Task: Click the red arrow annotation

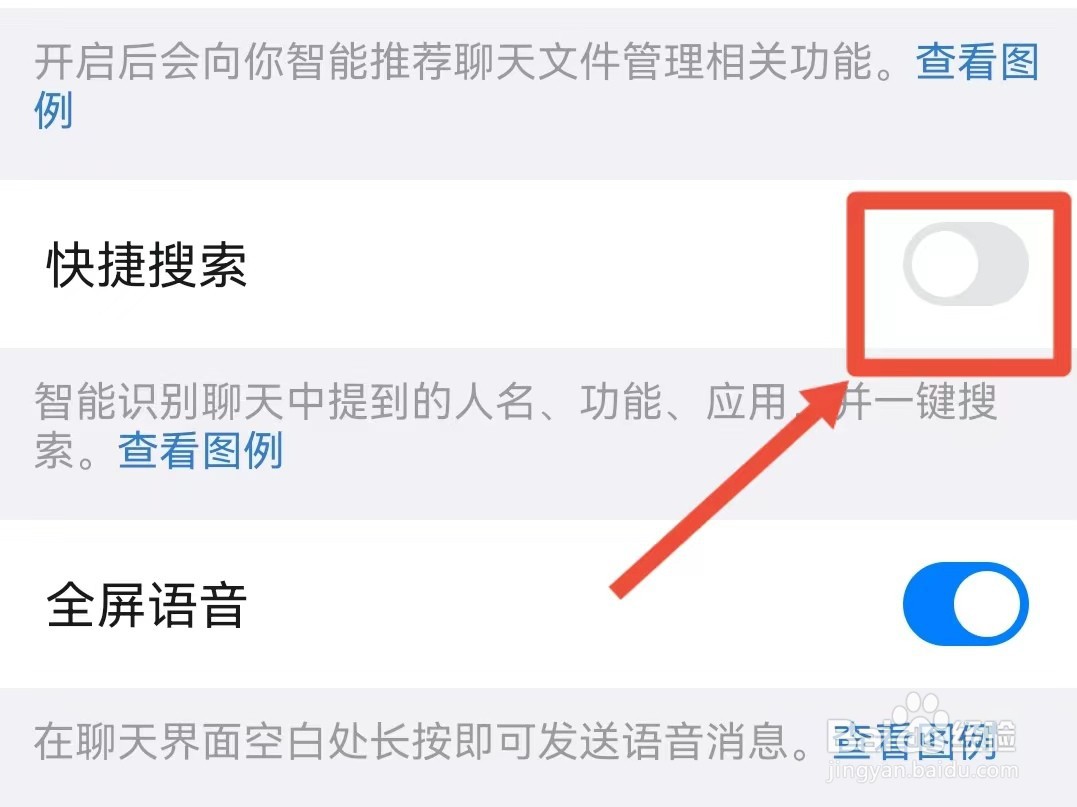Action: (x=728, y=489)
